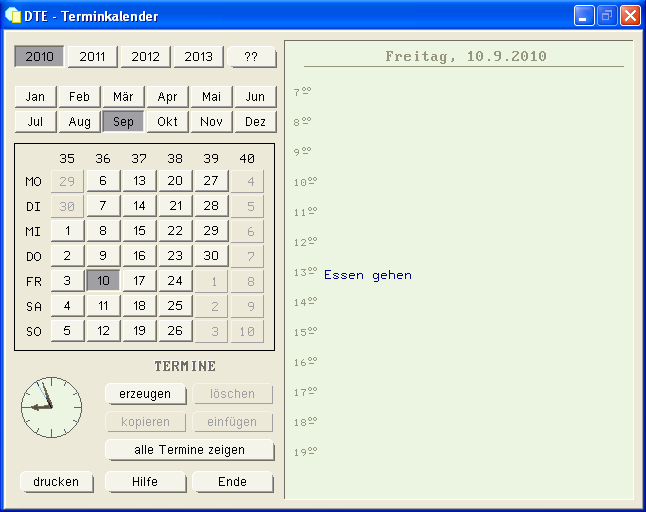The width and height of the screenshot is (646, 512).
Task: Select month Okt
Action: [168, 122]
